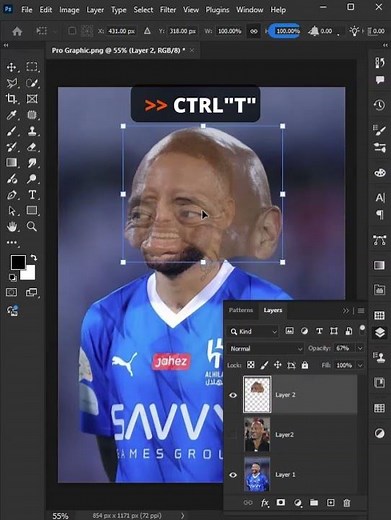Collapse right panel dock double arrows
The image size is (391, 520).
(x=385, y=45)
